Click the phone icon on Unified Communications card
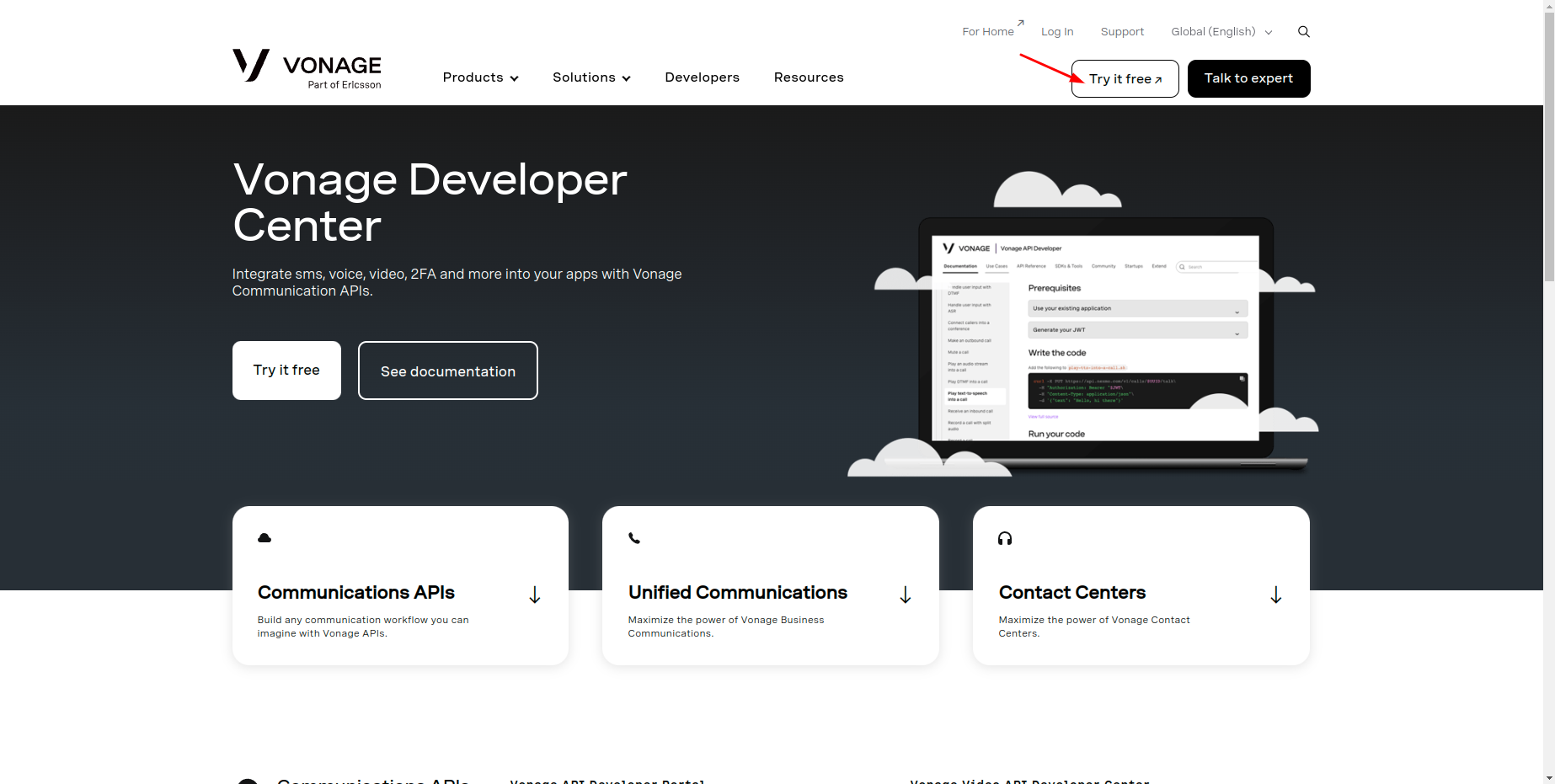This screenshot has height=784, width=1555. 634,538
